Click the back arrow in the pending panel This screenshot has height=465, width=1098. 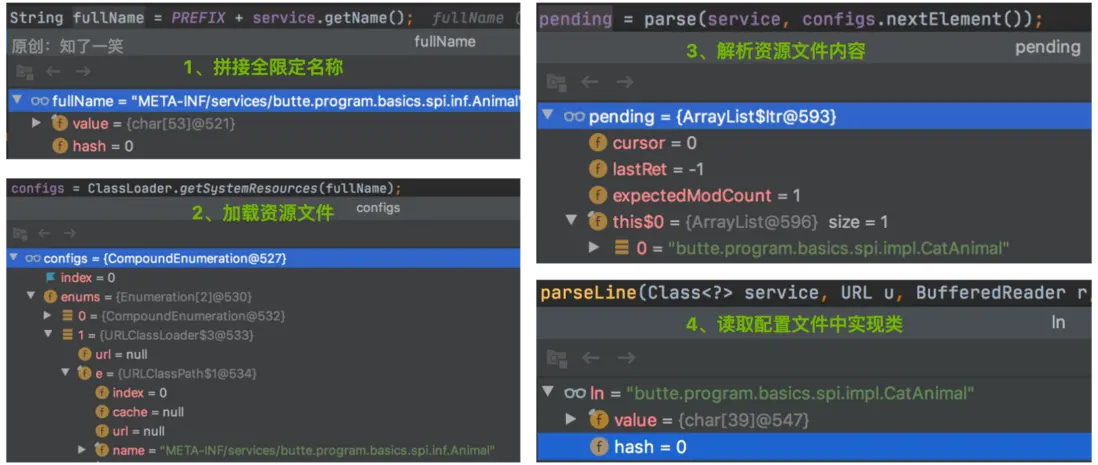590,82
